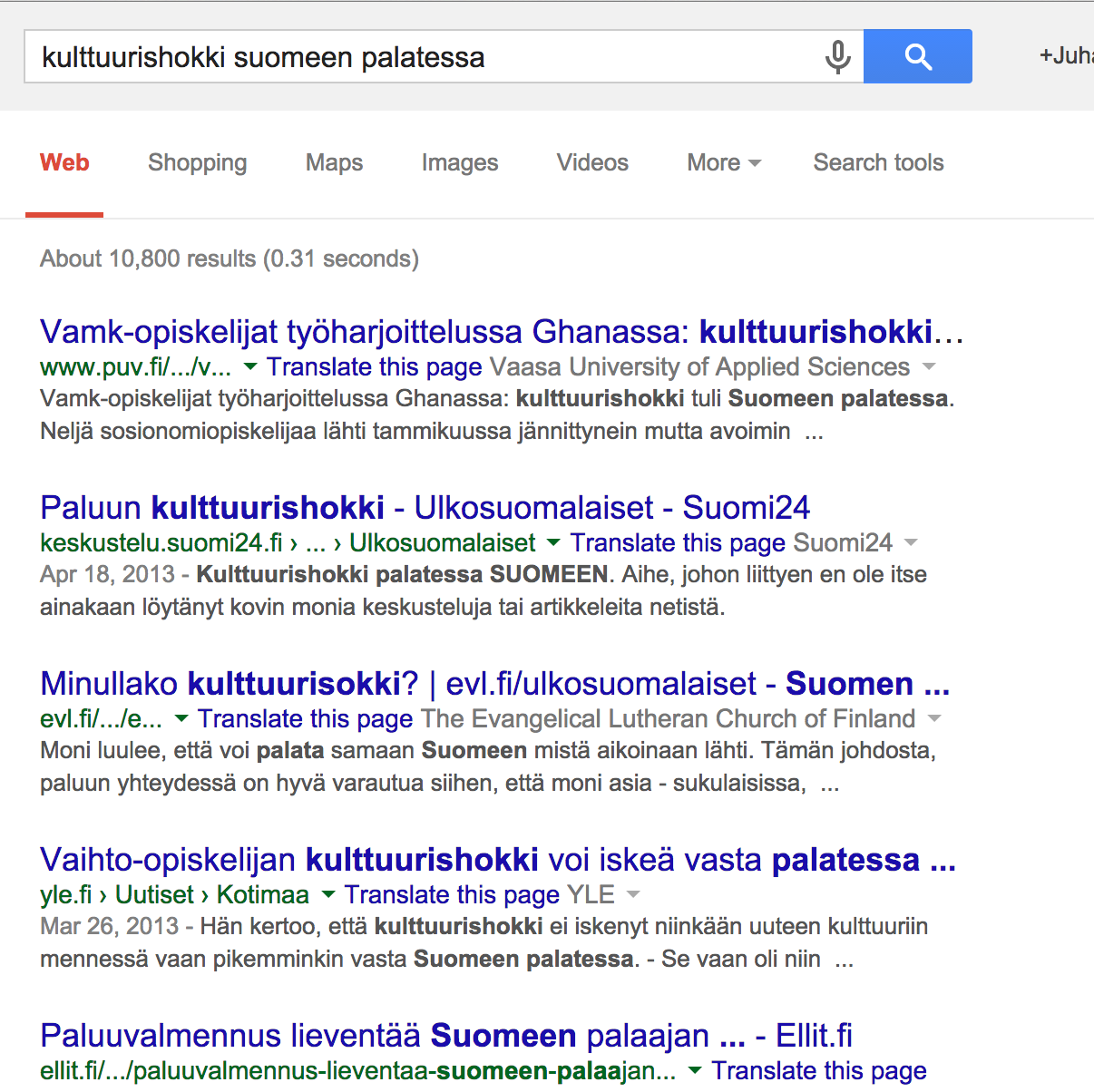
Task: Expand green arrow next to www.puv.fi URL
Action: (250, 366)
